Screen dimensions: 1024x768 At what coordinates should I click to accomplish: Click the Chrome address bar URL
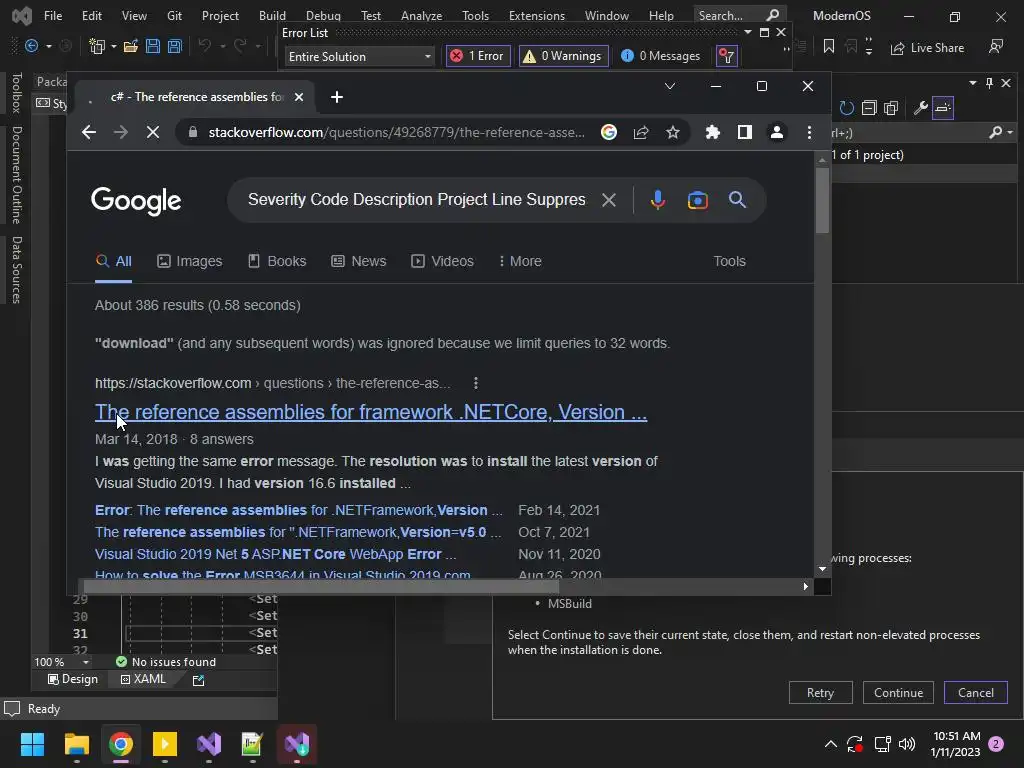pyautogui.click(x=396, y=133)
